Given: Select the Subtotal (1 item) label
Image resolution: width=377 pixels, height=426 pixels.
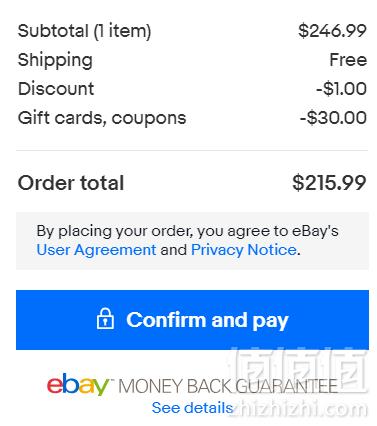Looking at the screenshot, I should point(84,31).
